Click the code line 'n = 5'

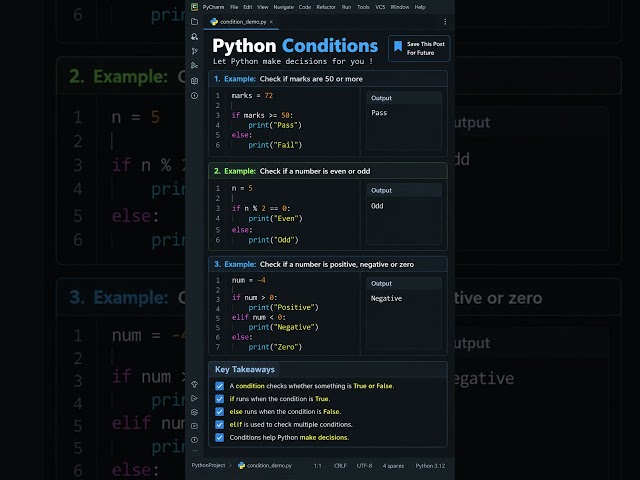click(242, 188)
